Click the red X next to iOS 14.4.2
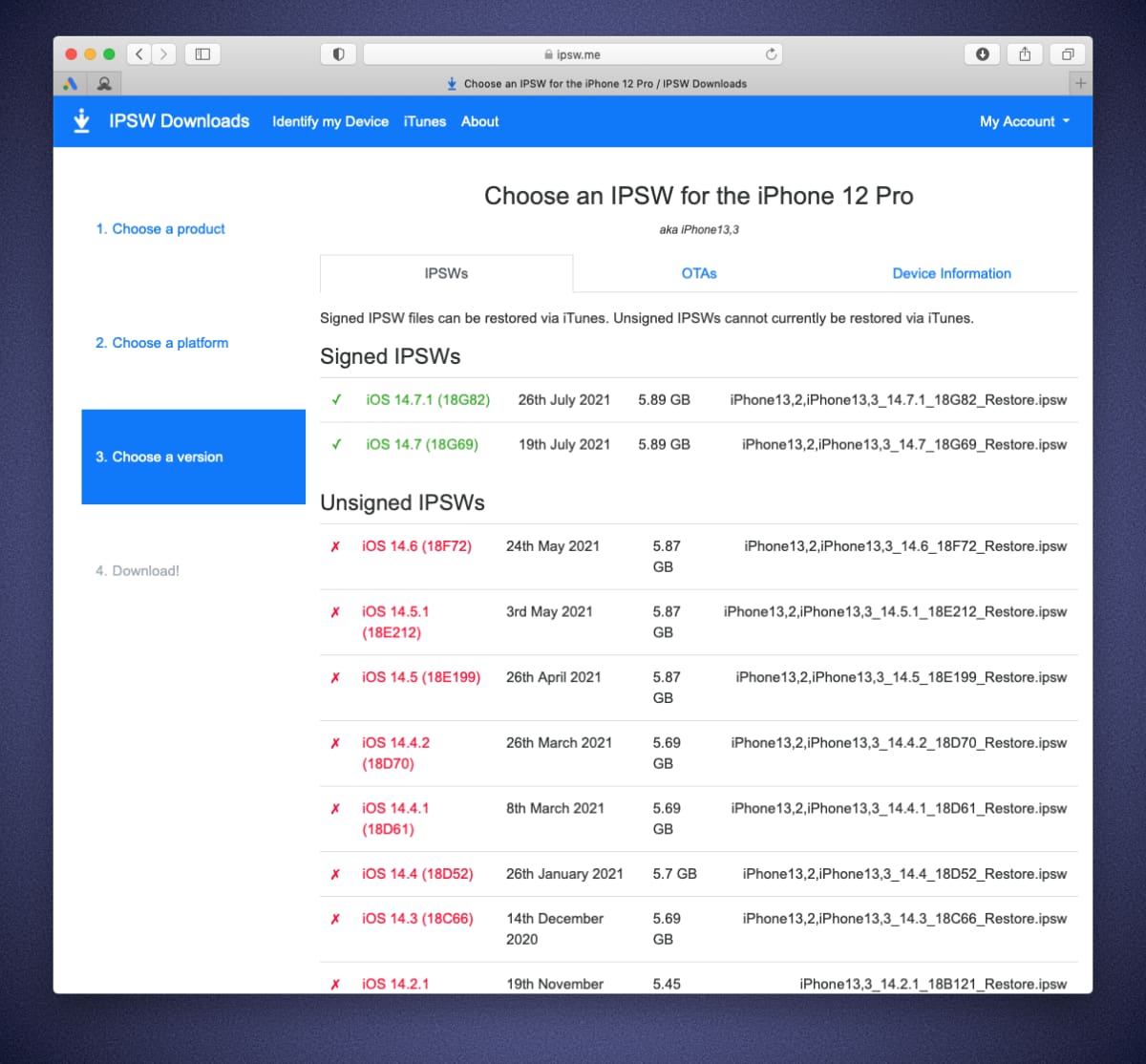 coord(335,743)
